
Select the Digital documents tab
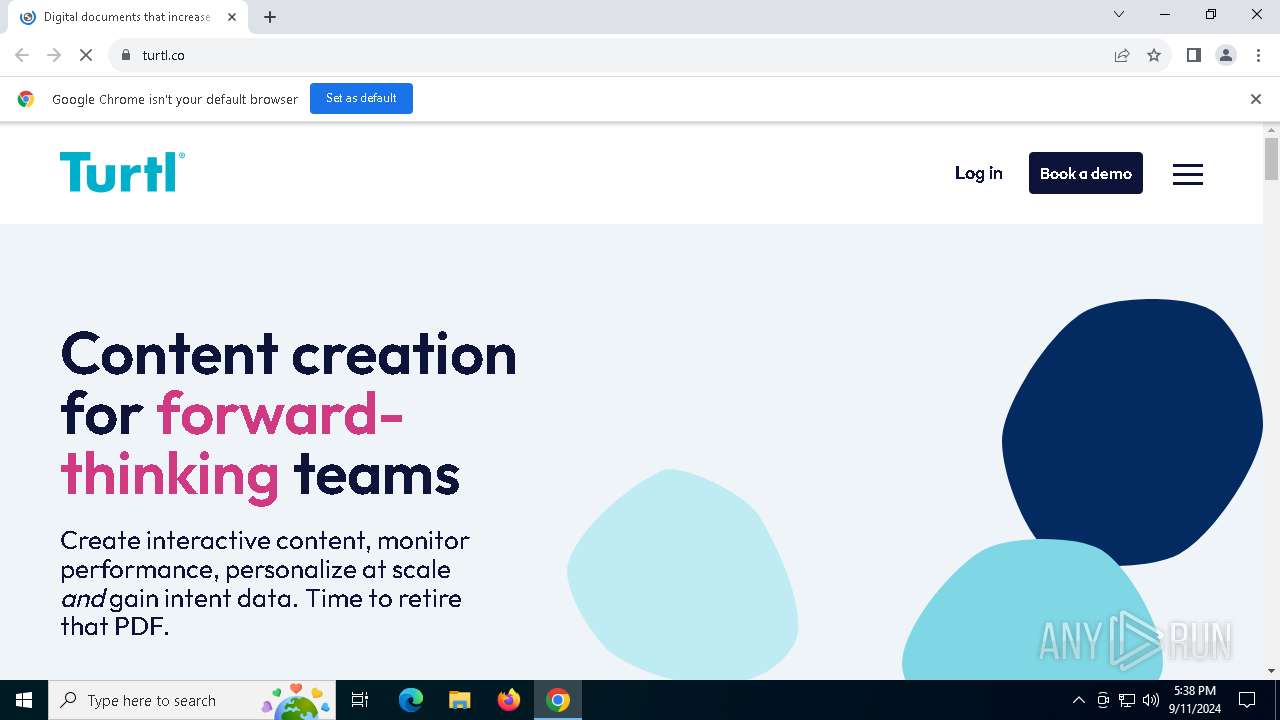pos(128,17)
